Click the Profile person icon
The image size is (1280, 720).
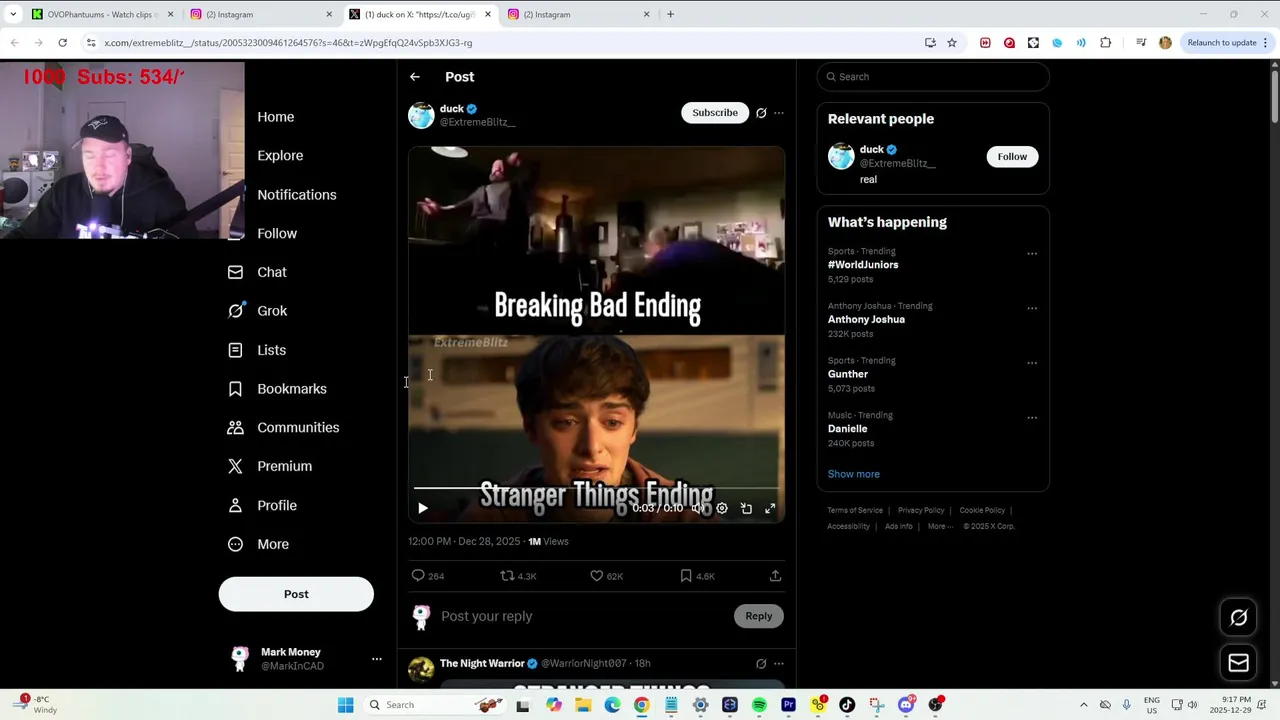point(235,505)
